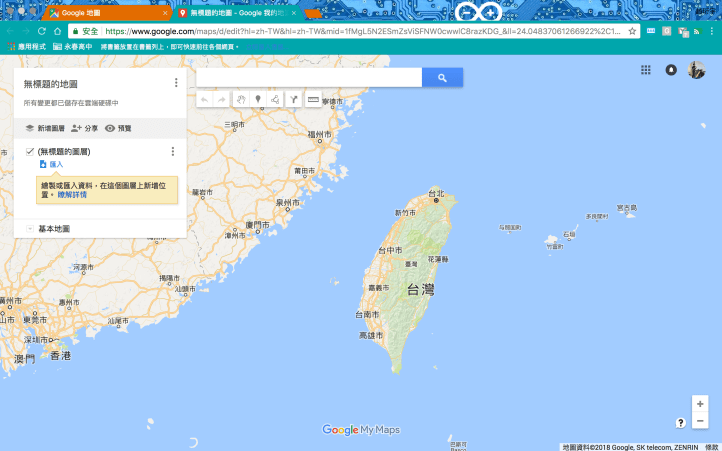
Task: Click the 預覽 preview button
Action: [x=118, y=129]
